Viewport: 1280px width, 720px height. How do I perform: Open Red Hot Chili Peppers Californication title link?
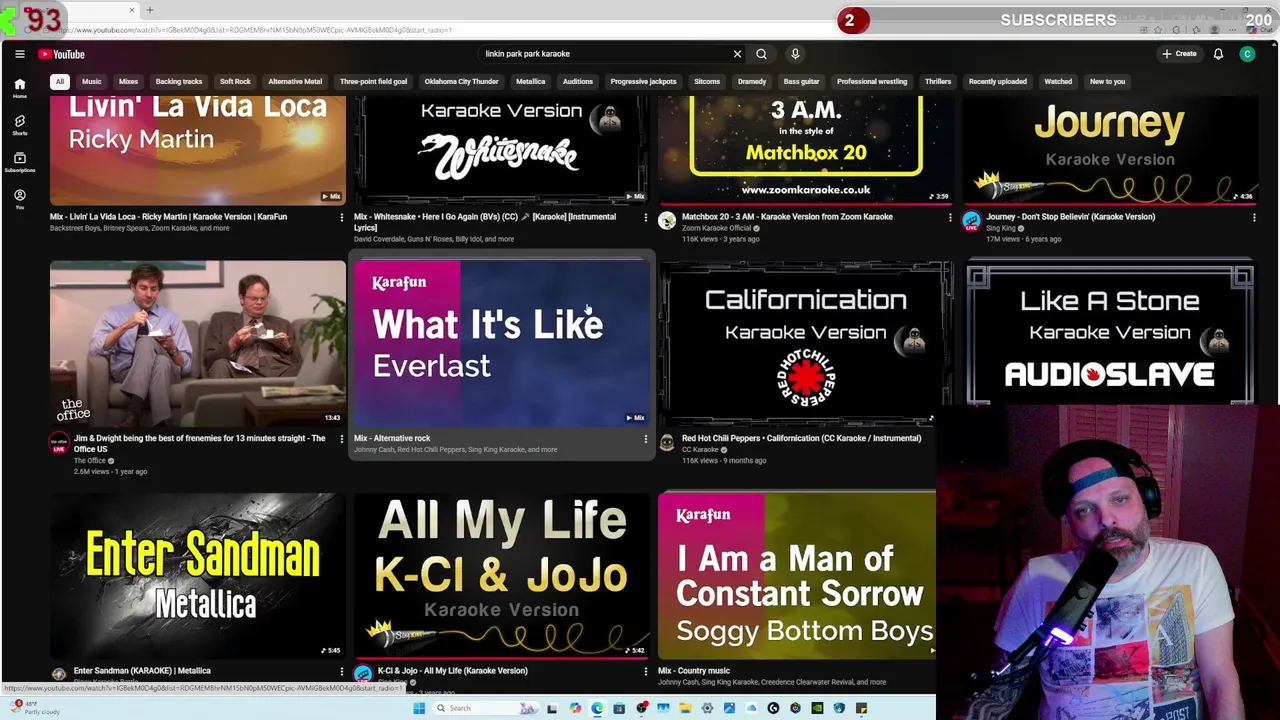(x=801, y=438)
